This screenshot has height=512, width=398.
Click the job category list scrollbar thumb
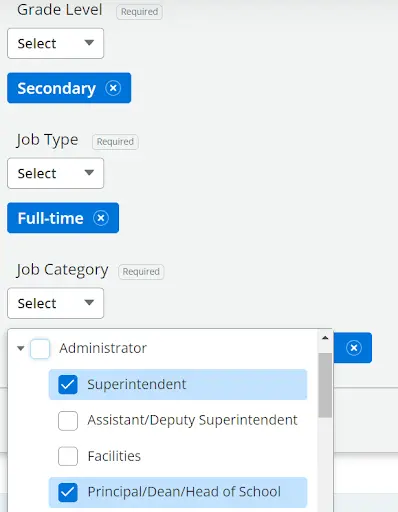325,385
